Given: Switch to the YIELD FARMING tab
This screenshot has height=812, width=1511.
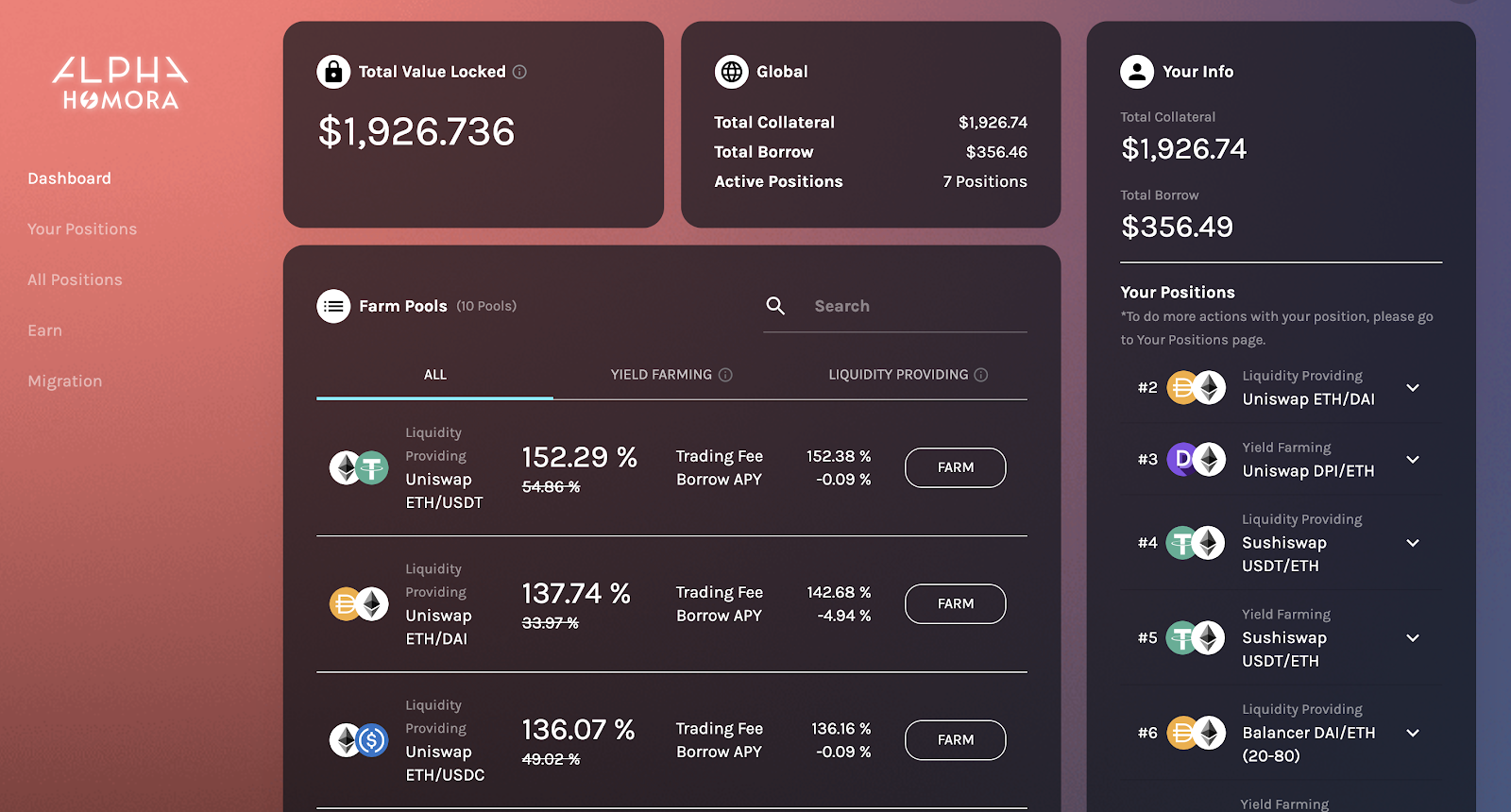Looking at the screenshot, I should [x=671, y=375].
